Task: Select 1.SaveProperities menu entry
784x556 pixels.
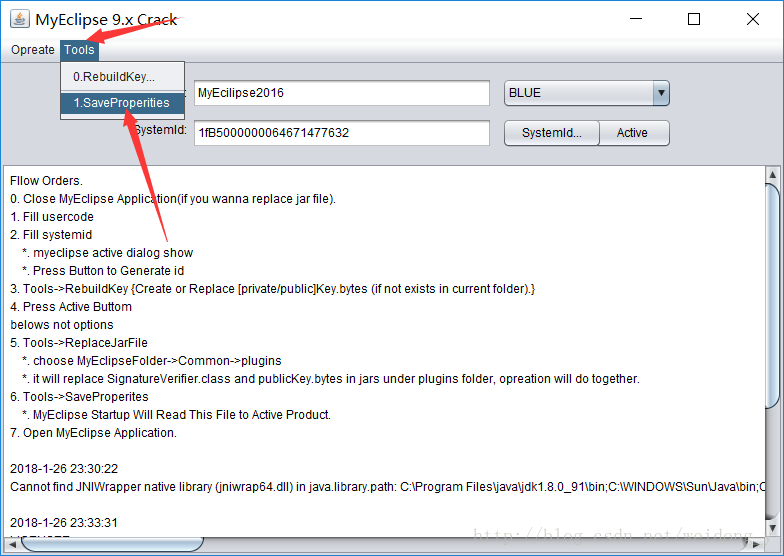Action: coord(122,103)
